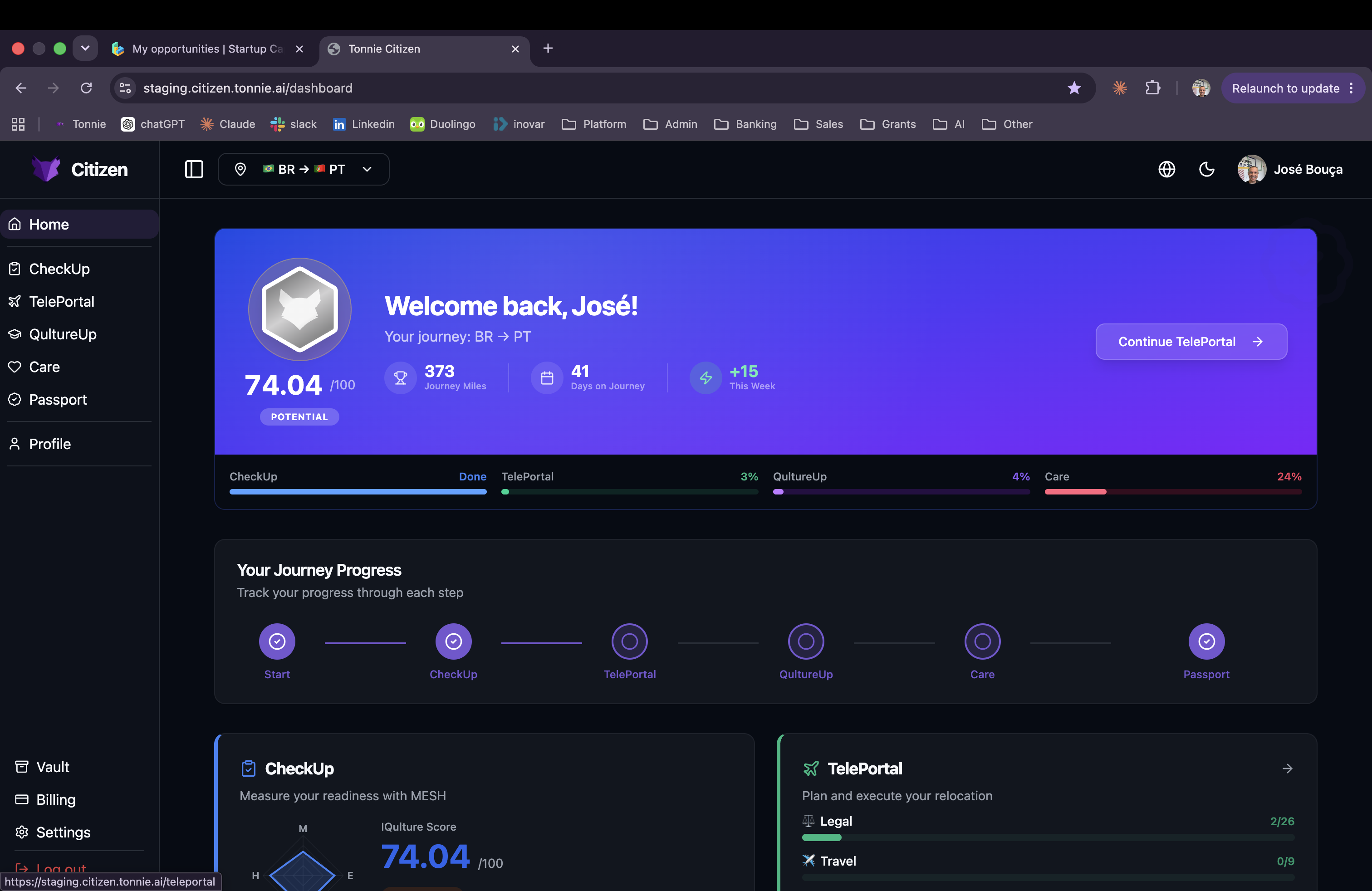This screenshot has height=891, width=1372.
Task: Open a new browser tab
Action: tap(548, 49)
